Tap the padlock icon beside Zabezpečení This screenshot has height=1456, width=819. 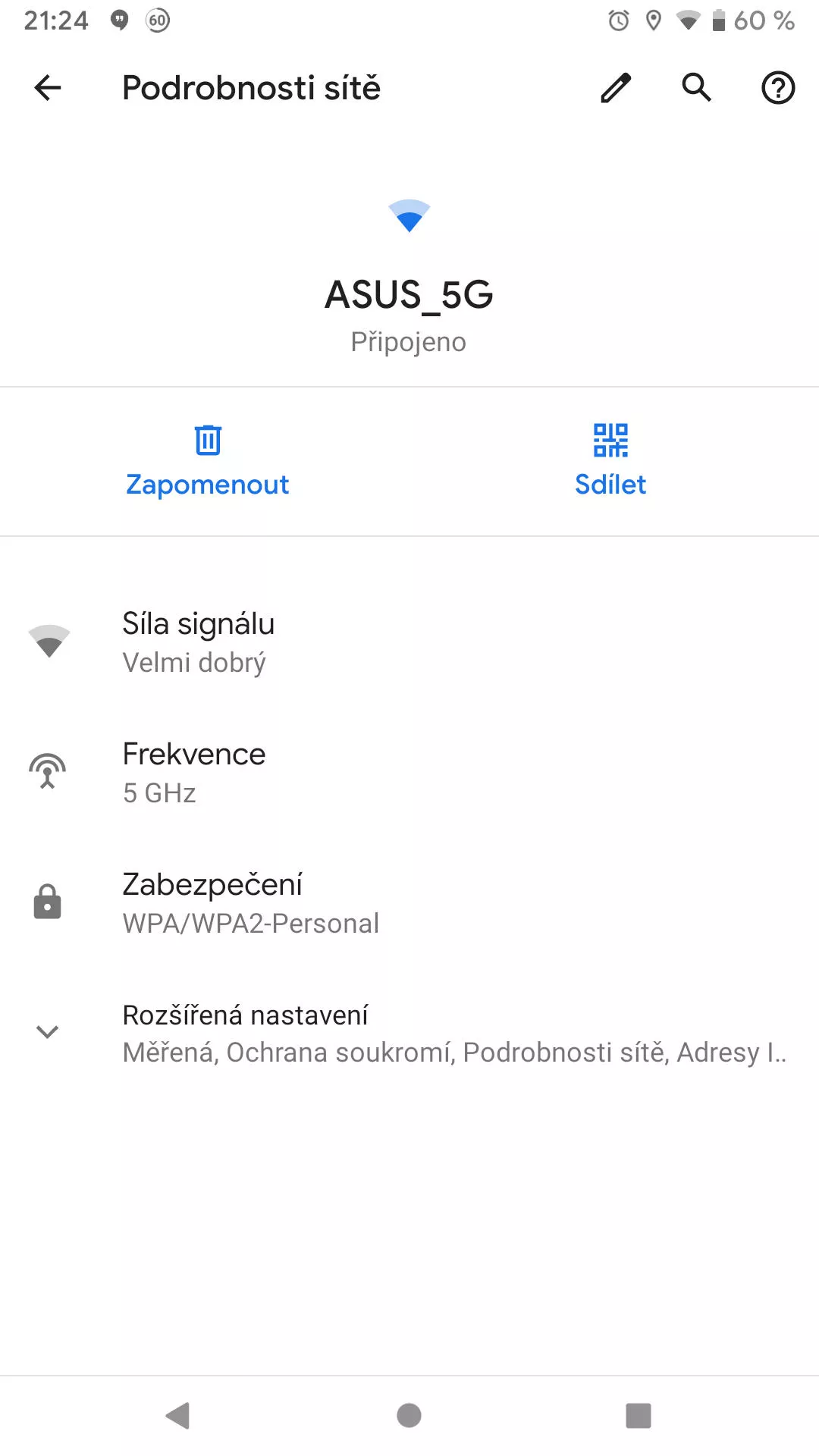pos(47,902)
